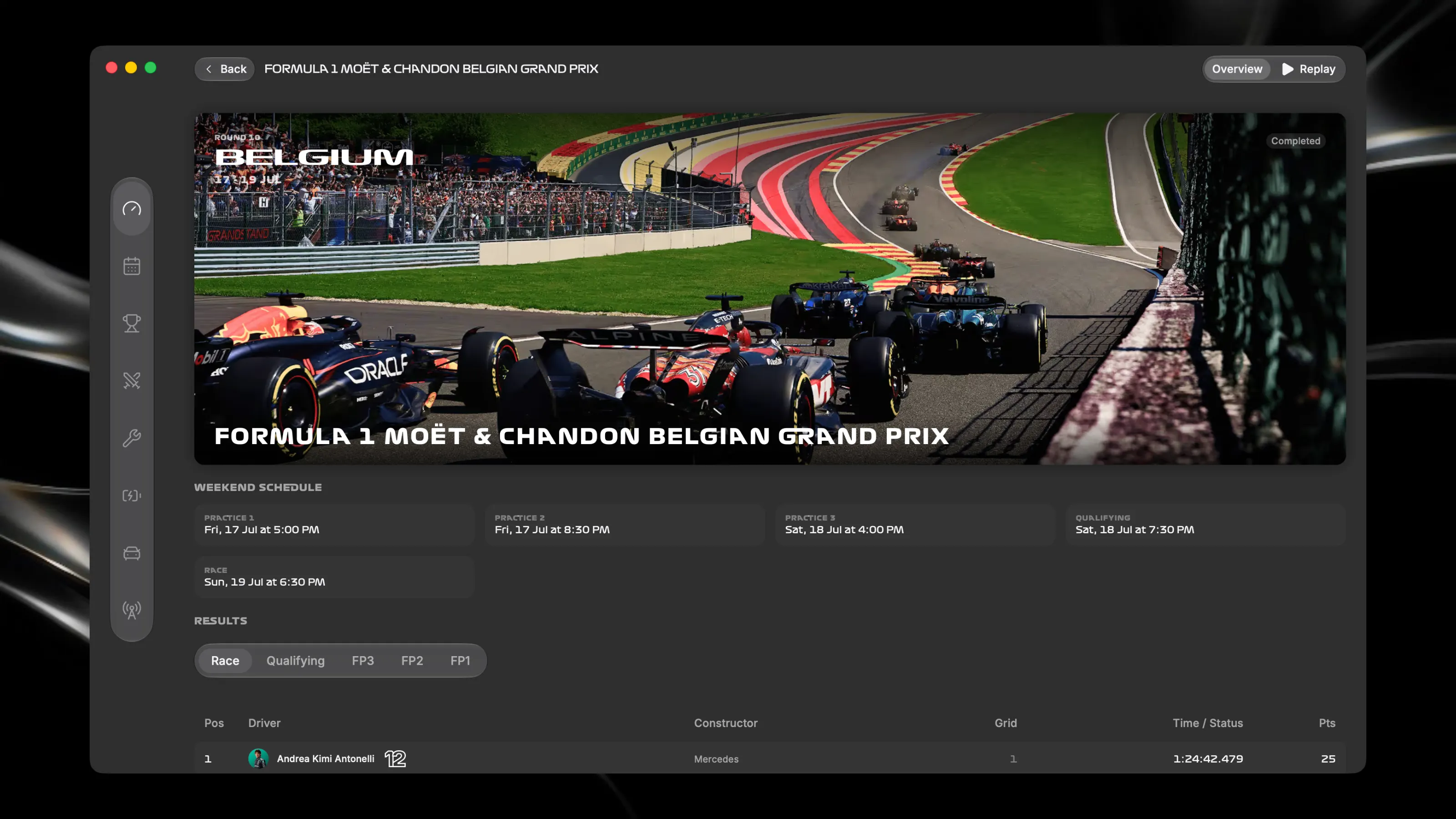Open the dashboard speedometer sidebar icon
Screen dimensions: 1456x819
(x=131, y=208)
